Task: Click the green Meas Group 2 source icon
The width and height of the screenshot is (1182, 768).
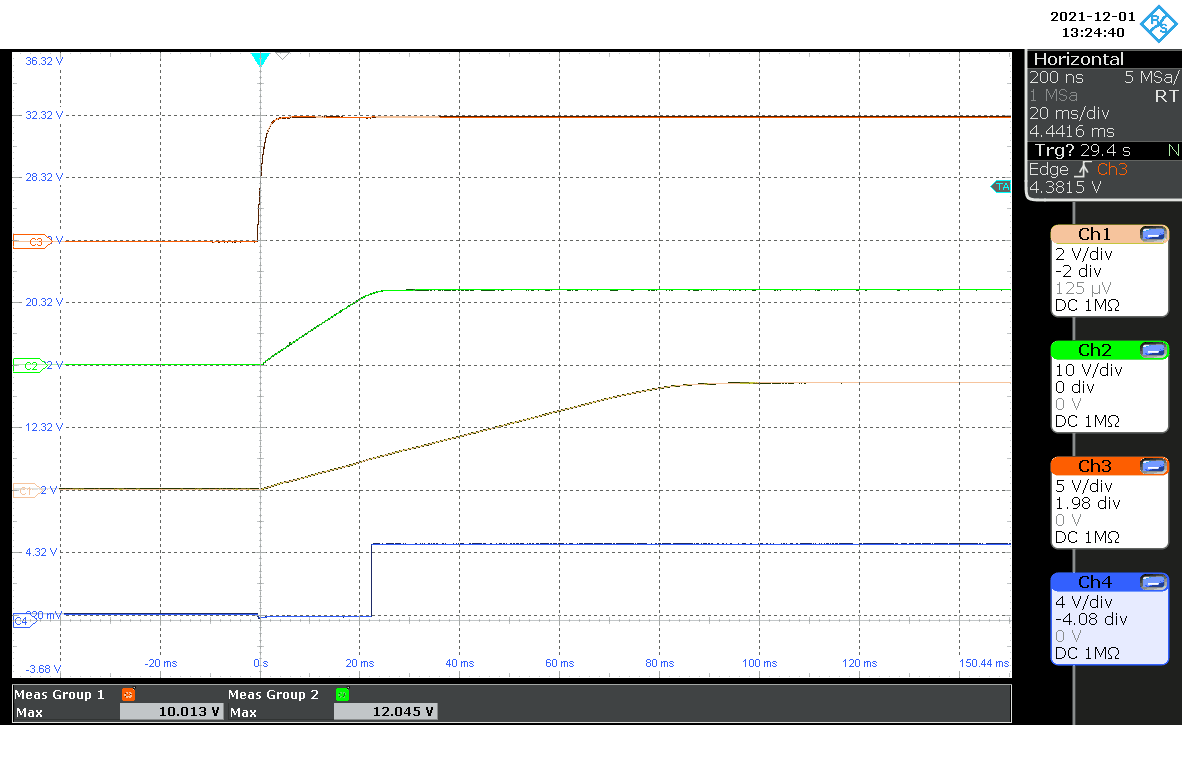Action: click(342, 694)
